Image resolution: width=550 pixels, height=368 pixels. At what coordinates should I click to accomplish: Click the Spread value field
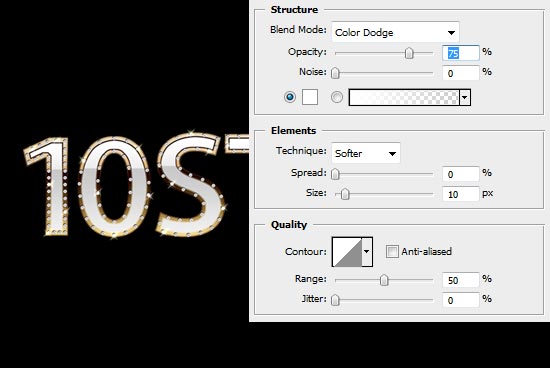coord(461,174)
